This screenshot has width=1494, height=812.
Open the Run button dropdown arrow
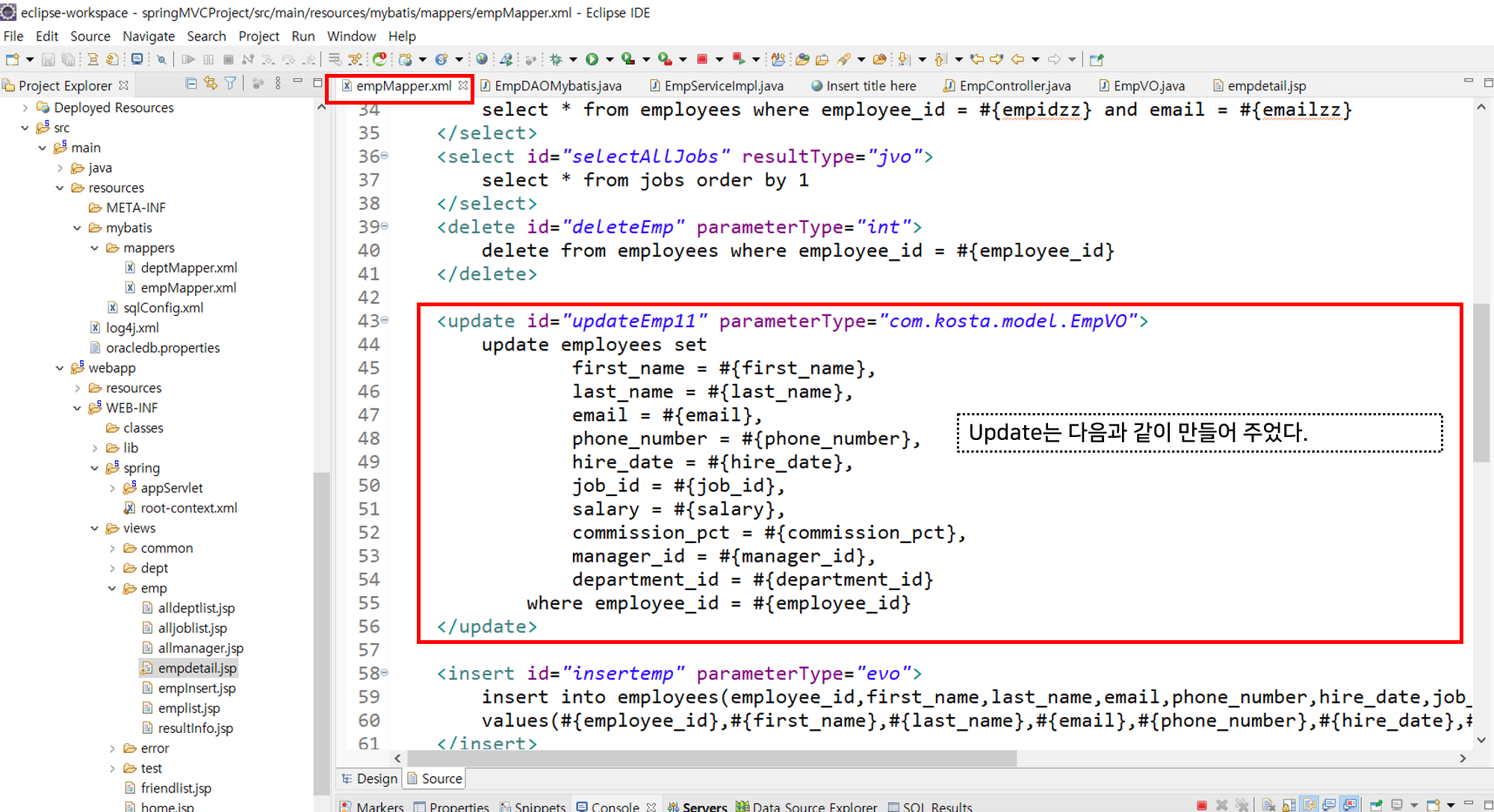610,59
